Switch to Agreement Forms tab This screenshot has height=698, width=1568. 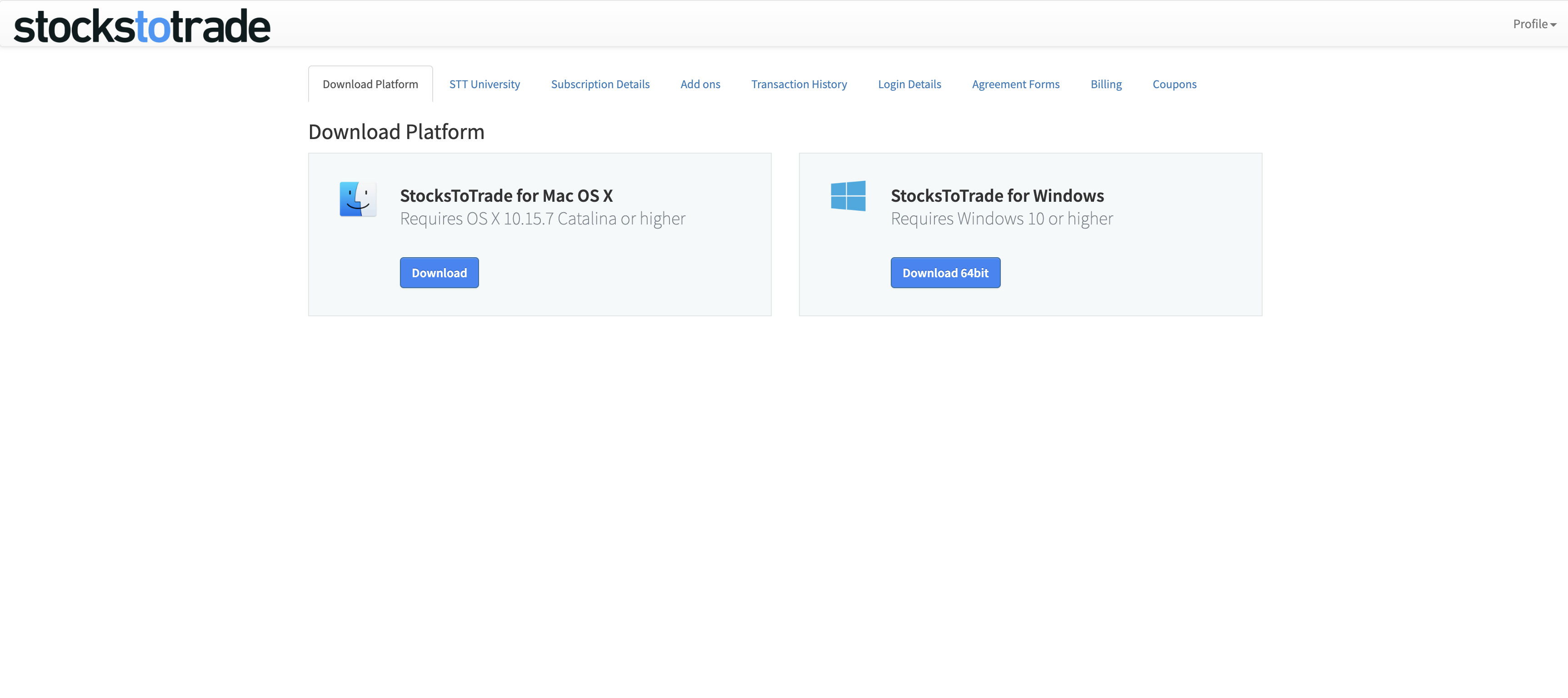tap(1015, 84)
